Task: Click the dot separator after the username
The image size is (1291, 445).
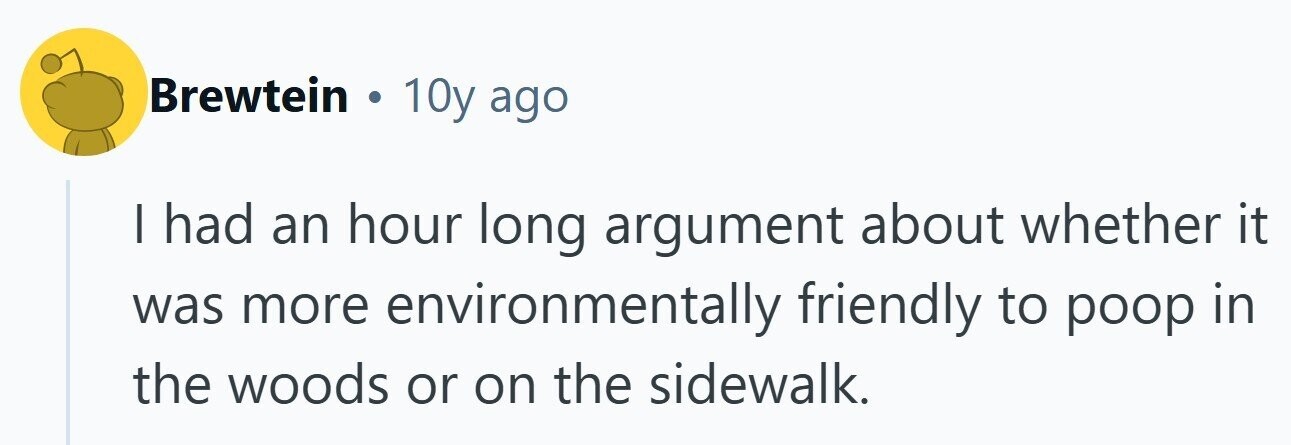Action: 375,98
